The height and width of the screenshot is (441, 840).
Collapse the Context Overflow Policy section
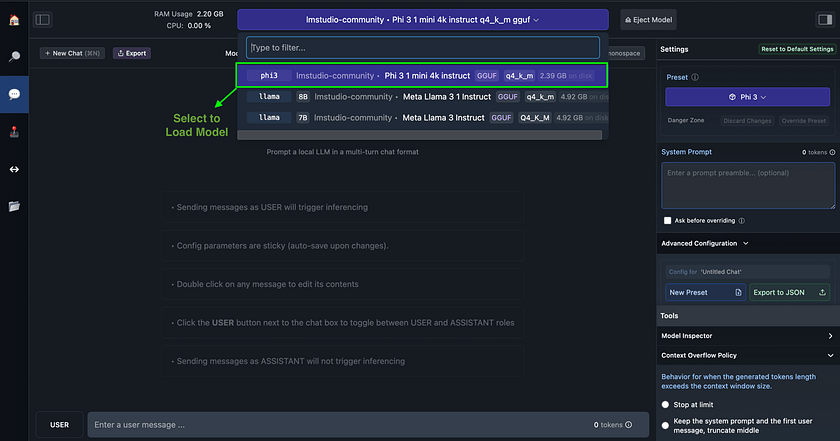coord(747,355)
